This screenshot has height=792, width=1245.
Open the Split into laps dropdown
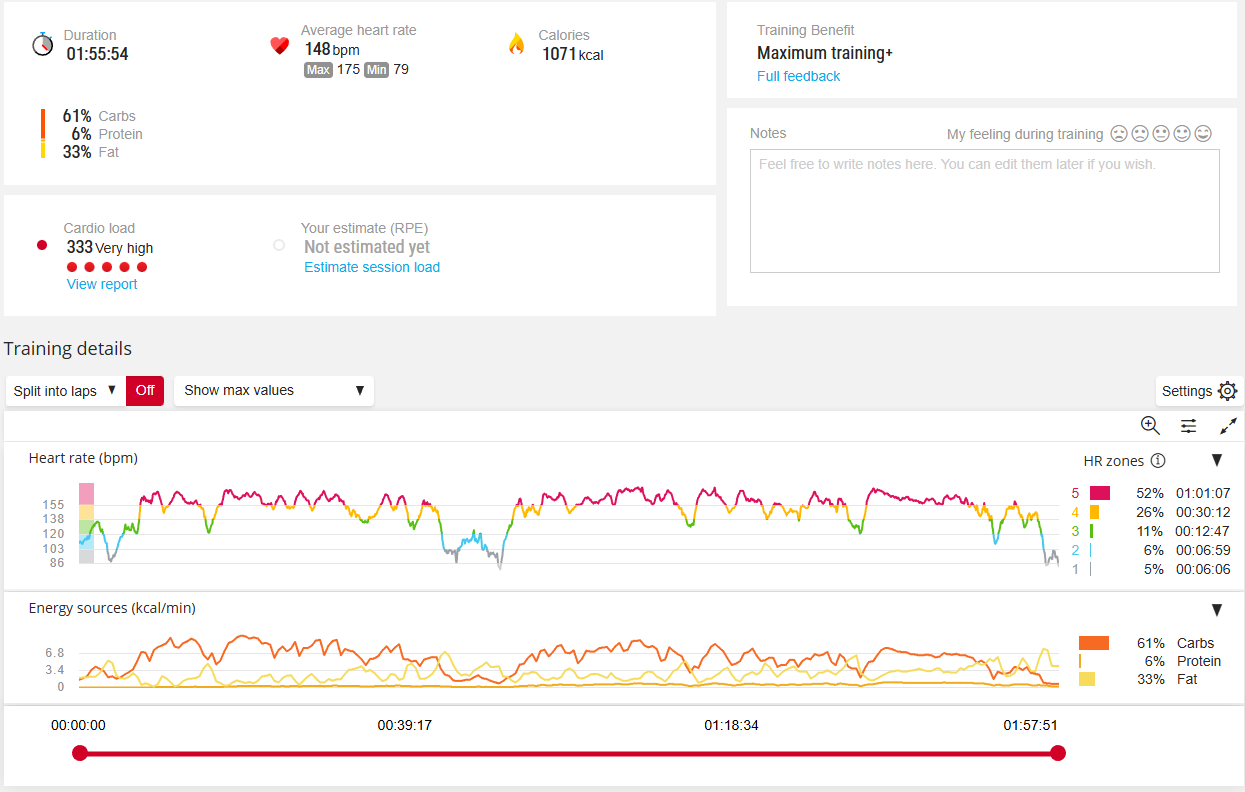pos(66,390)
